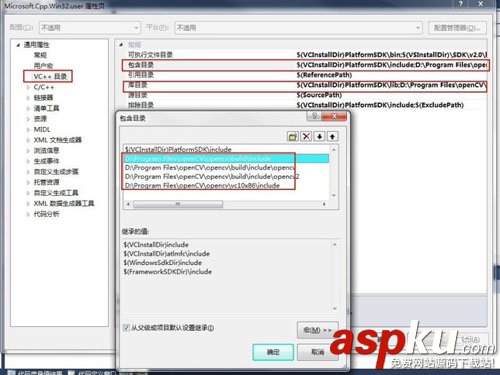This screenshot has height=375, width=500.
Task: Expand the MIDL tree node
Action: click(x=28, y=129)
